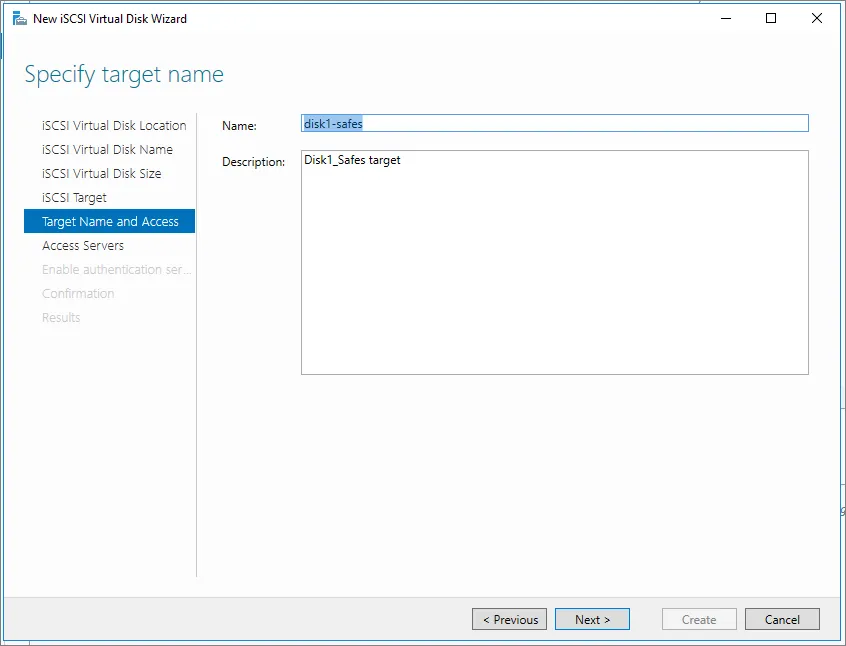This screenshot has height=646, width=846.
Task: Click the Specify target name heading
Action: [124, 75]
